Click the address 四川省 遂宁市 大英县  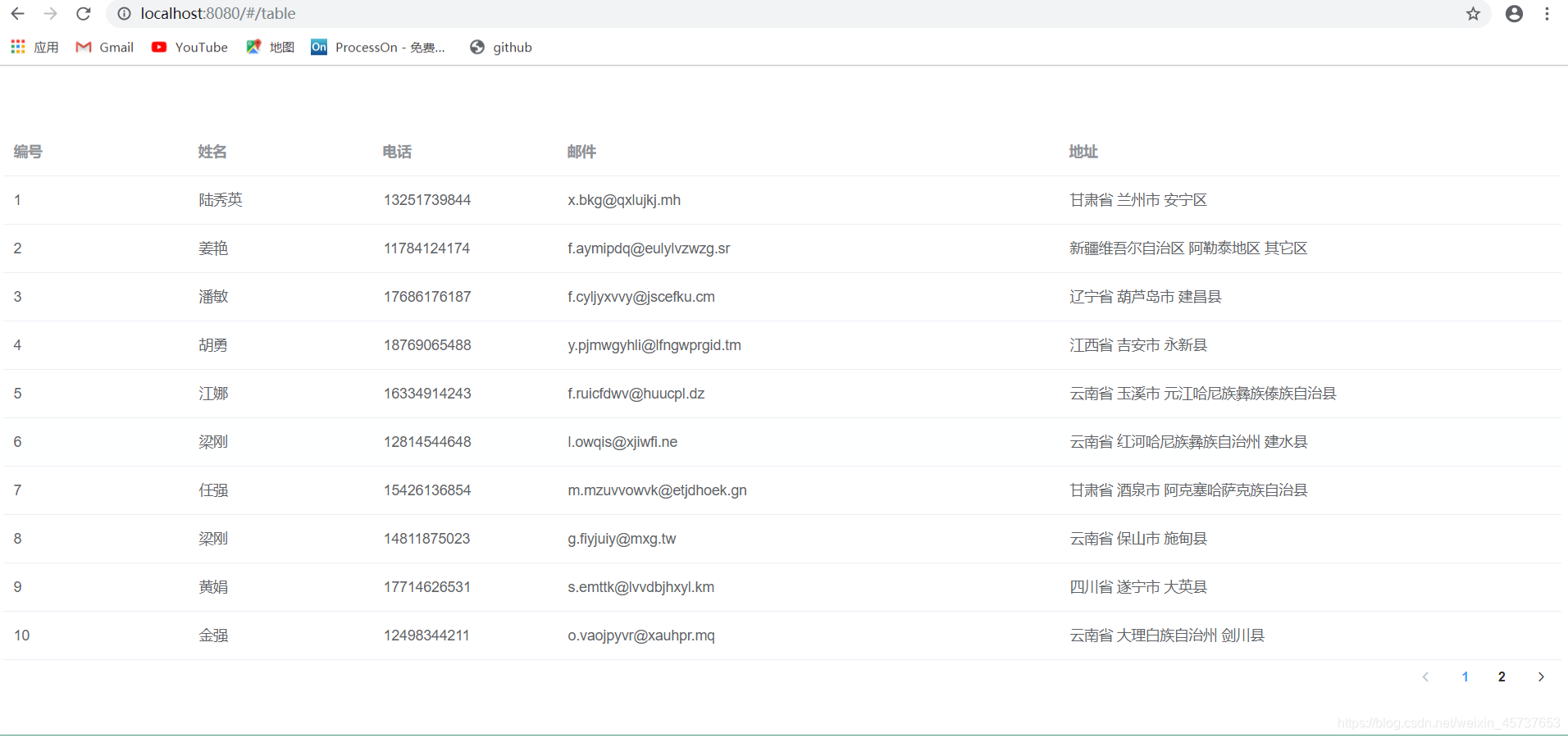point(1138,587)
